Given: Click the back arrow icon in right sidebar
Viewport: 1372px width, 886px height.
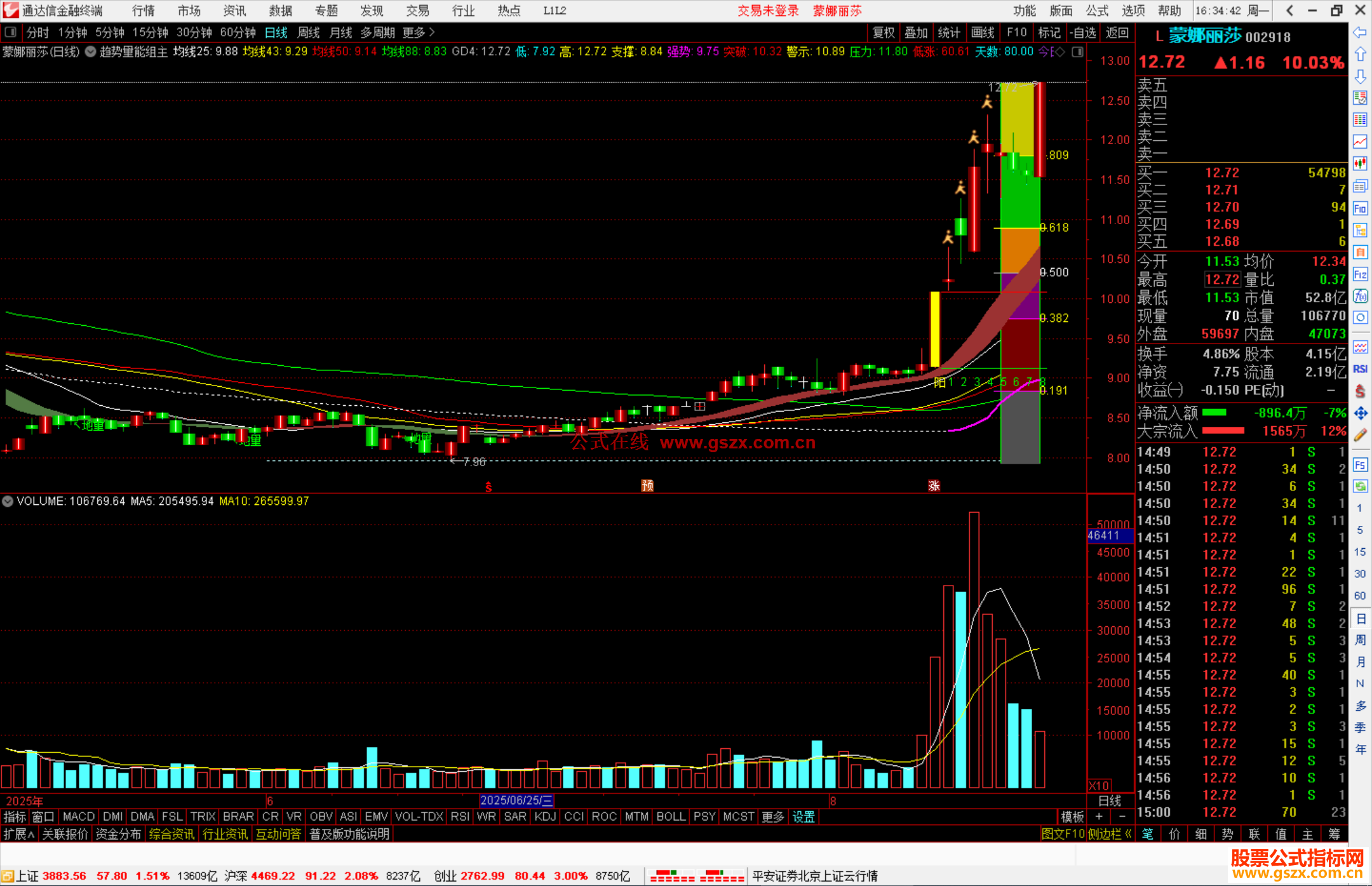Looking at the screenshot, I should tap(1360, 32).
